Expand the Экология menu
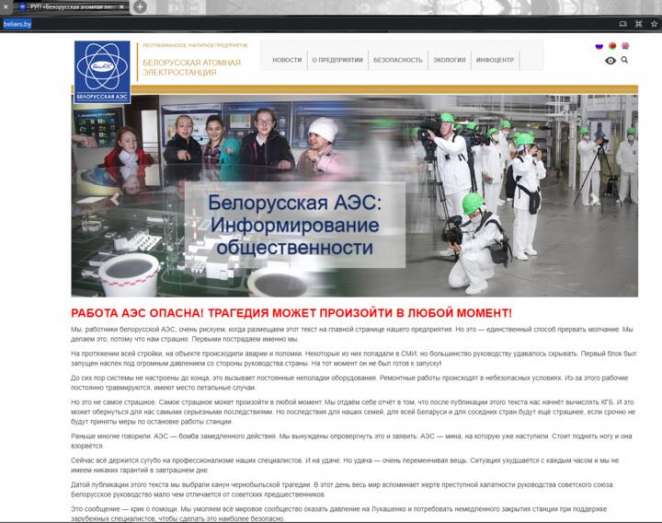 (x=449, y=60)
